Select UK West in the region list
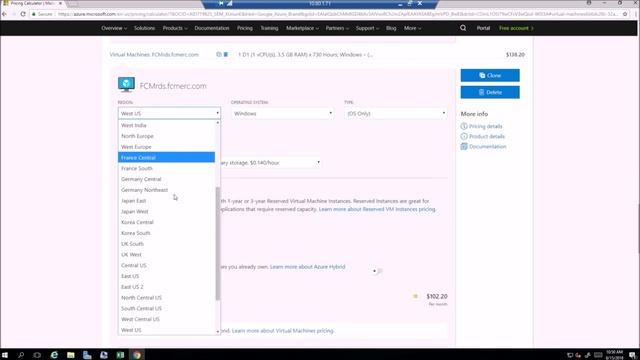This screenshot has width=640, height=360. 167,255
